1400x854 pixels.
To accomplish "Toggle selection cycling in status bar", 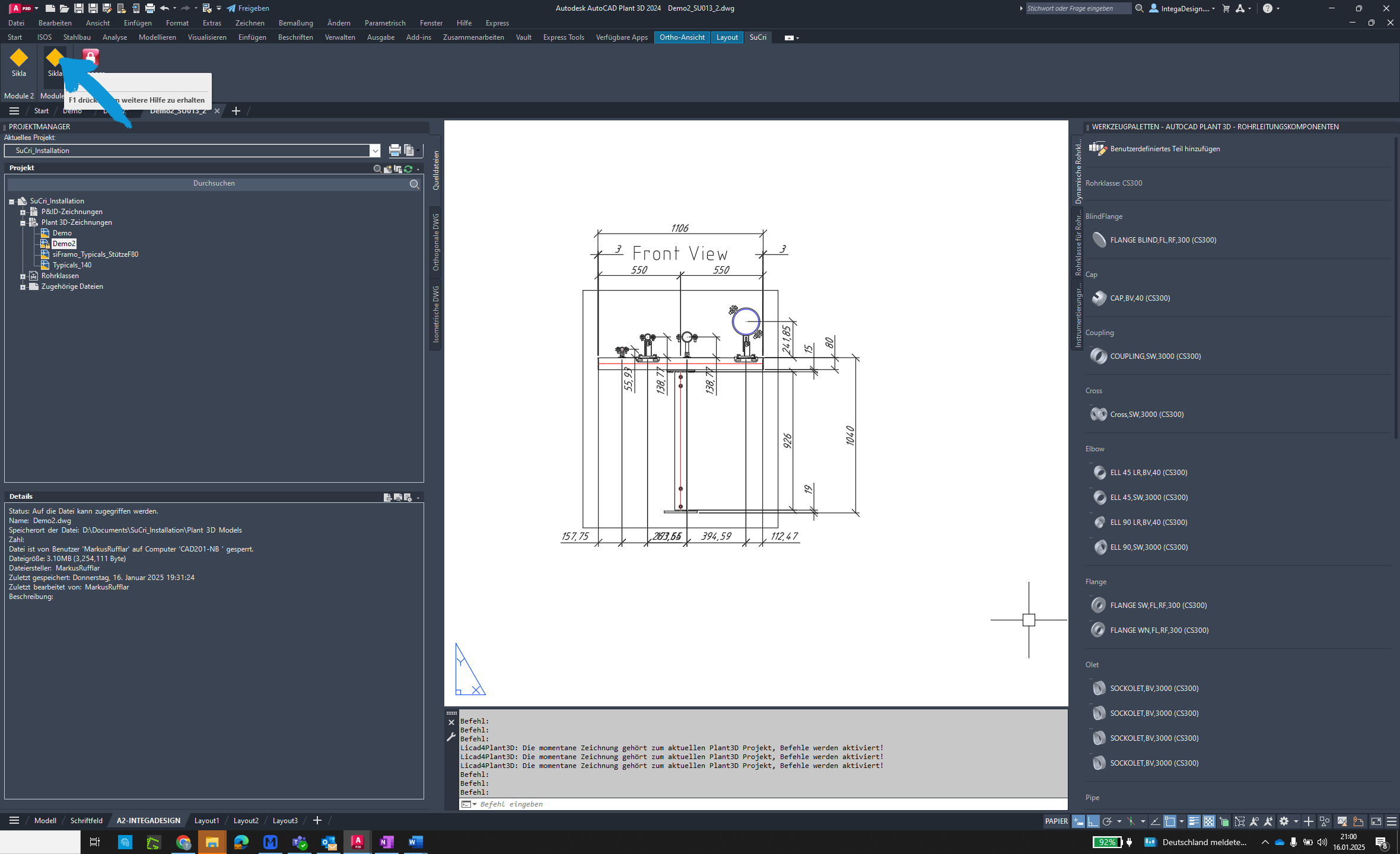I will pyautogui.click(x=1224, y=821).
